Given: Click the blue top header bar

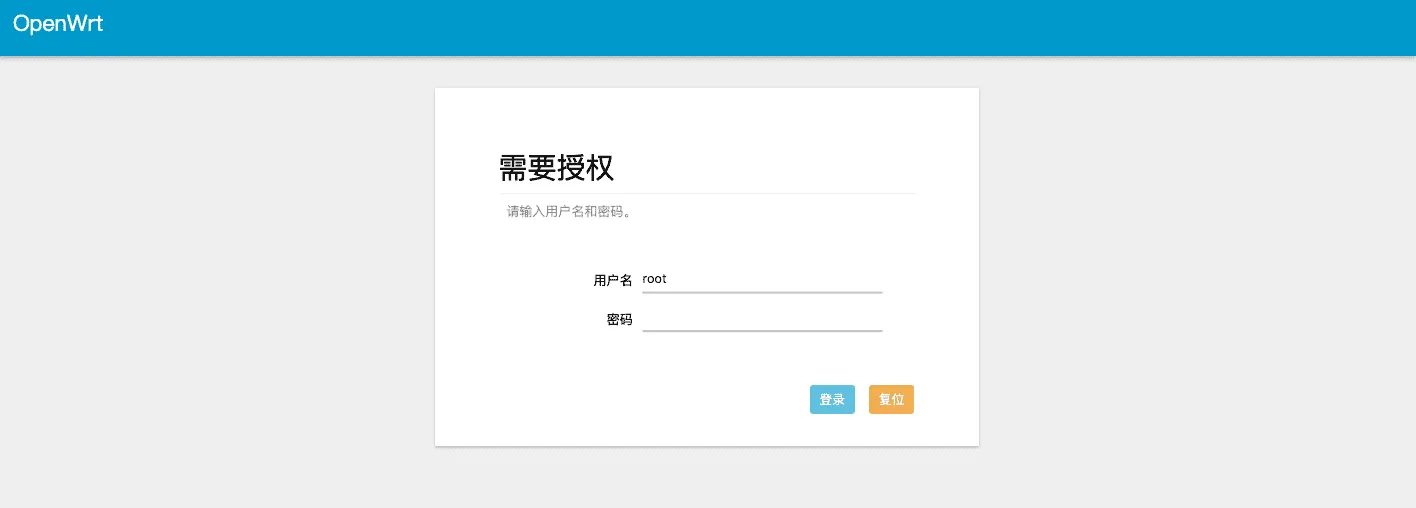Looking at the screenshot, I should (700, 27).
